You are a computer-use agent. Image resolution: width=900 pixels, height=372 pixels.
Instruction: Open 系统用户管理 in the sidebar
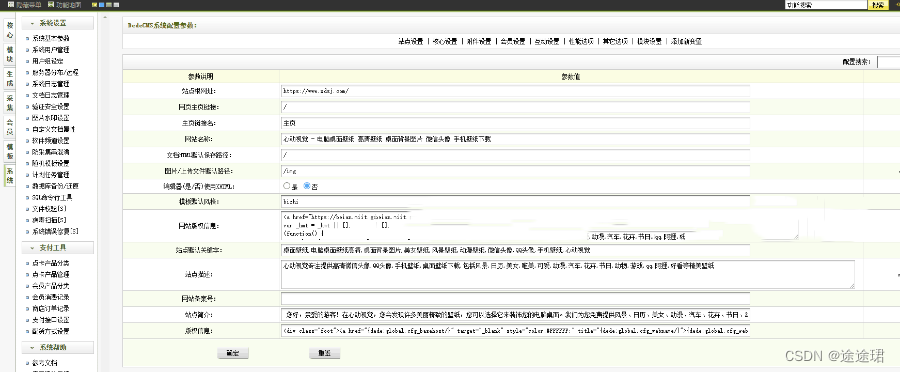point(51,50)
